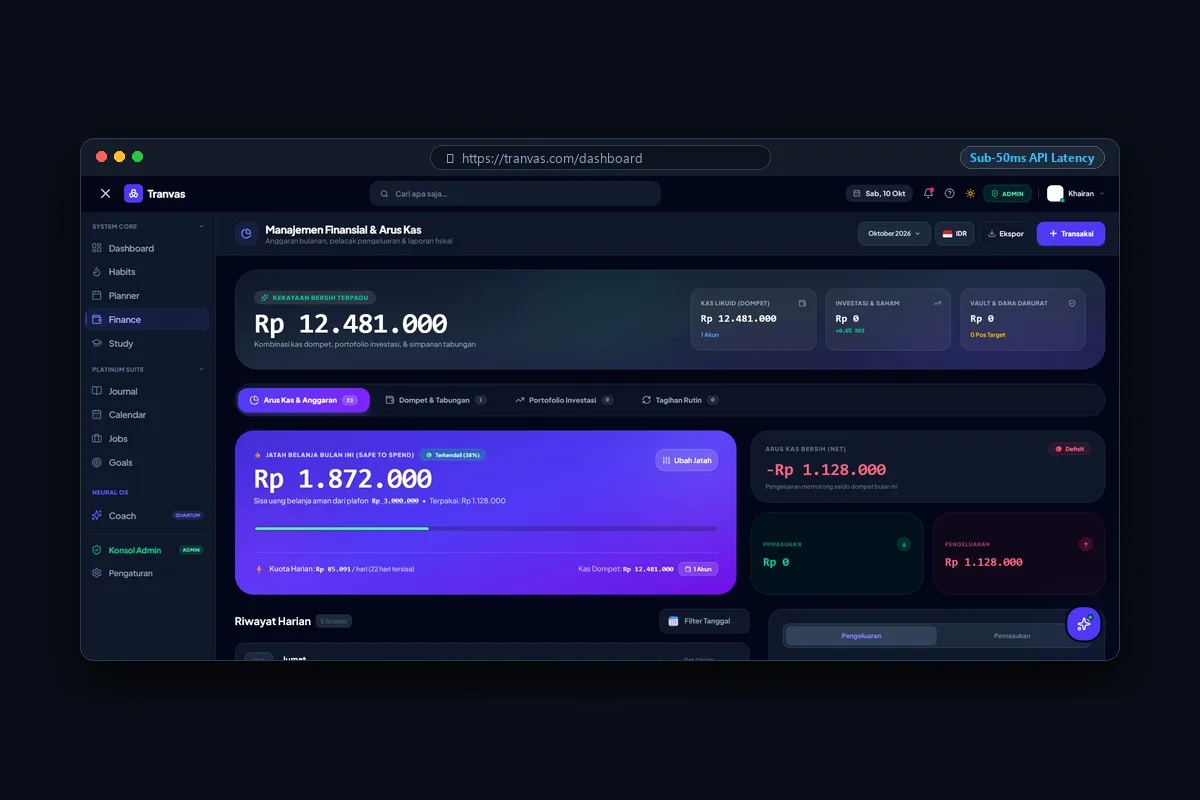The height and width of the screenshot is (800, 1200).
Task: Click the Khairan profile avatar
Action: [1055, 193]
